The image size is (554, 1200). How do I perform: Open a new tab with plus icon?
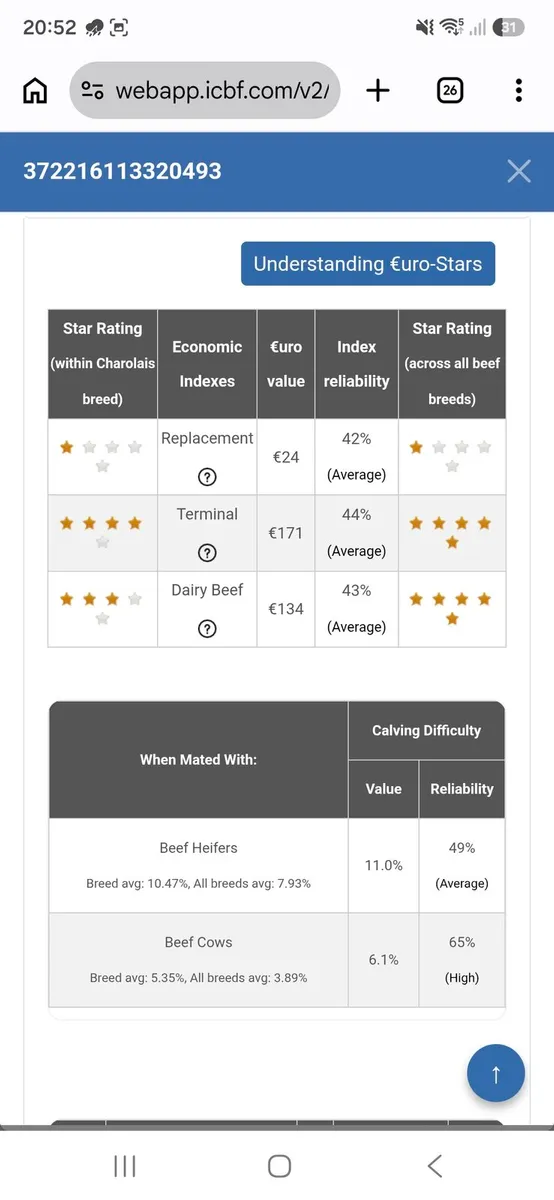(x=378, y=91)
